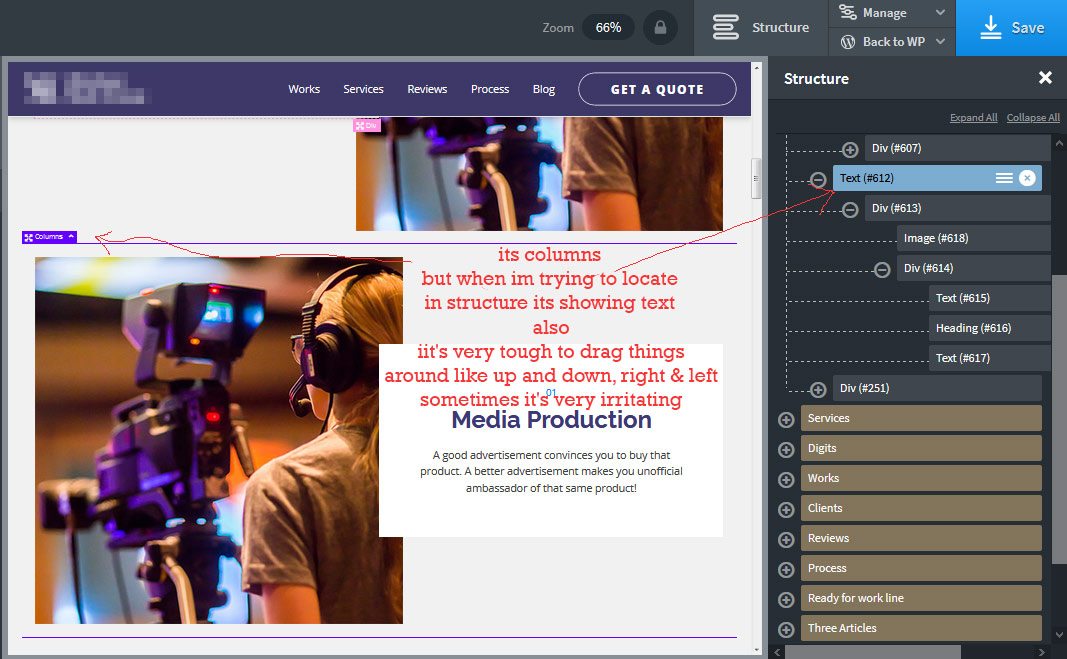The width and height of the screenshot is (1067, 659).
Task: Click the zoom percentage field showing 66%
Action: click(608, 27)
